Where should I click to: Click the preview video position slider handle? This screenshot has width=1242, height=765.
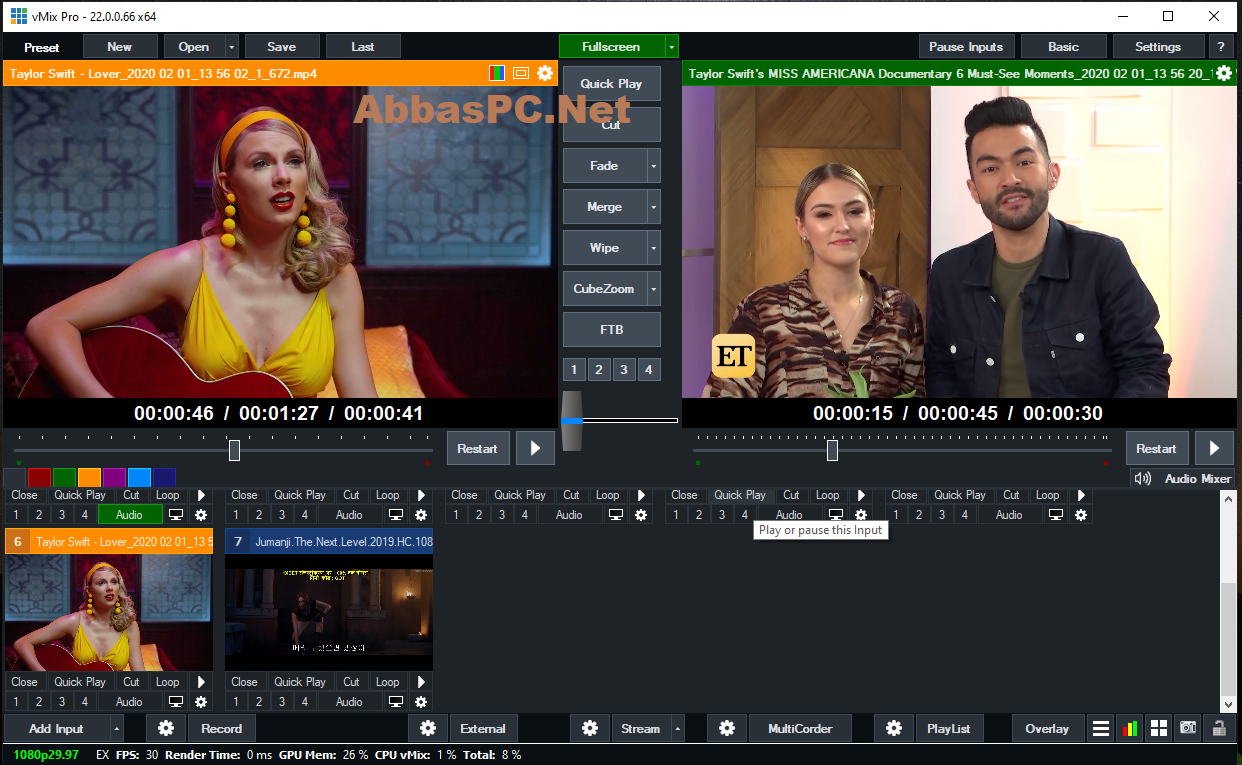(x=234, y=450)
